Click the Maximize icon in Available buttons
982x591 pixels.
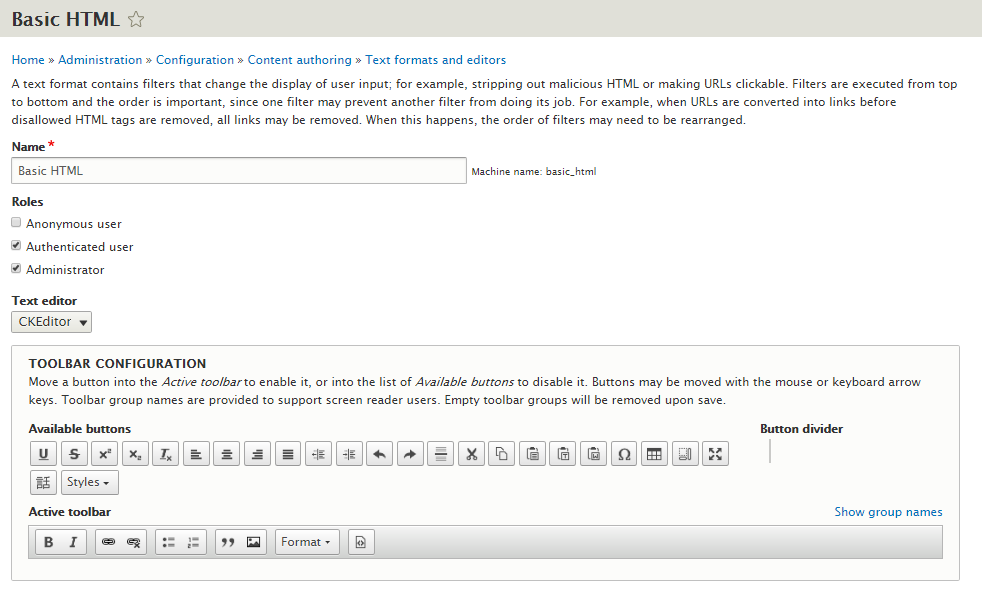[715, 454]
